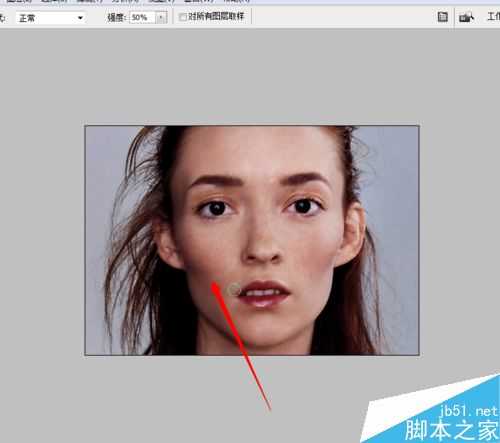Click the tip of the red arrow annotation

(214, 284)
